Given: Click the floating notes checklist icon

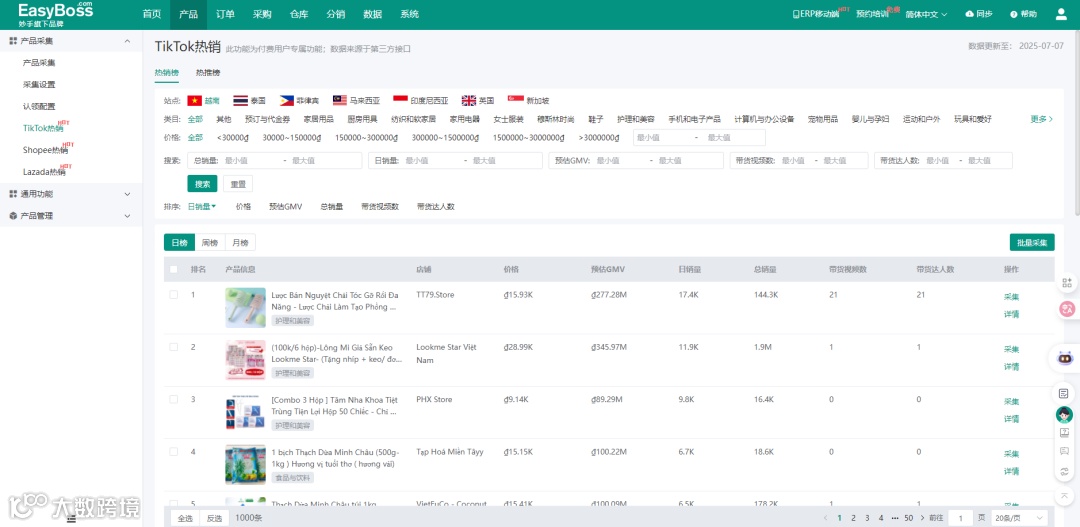Looking at the screenshot, I should coord(1065,393).
